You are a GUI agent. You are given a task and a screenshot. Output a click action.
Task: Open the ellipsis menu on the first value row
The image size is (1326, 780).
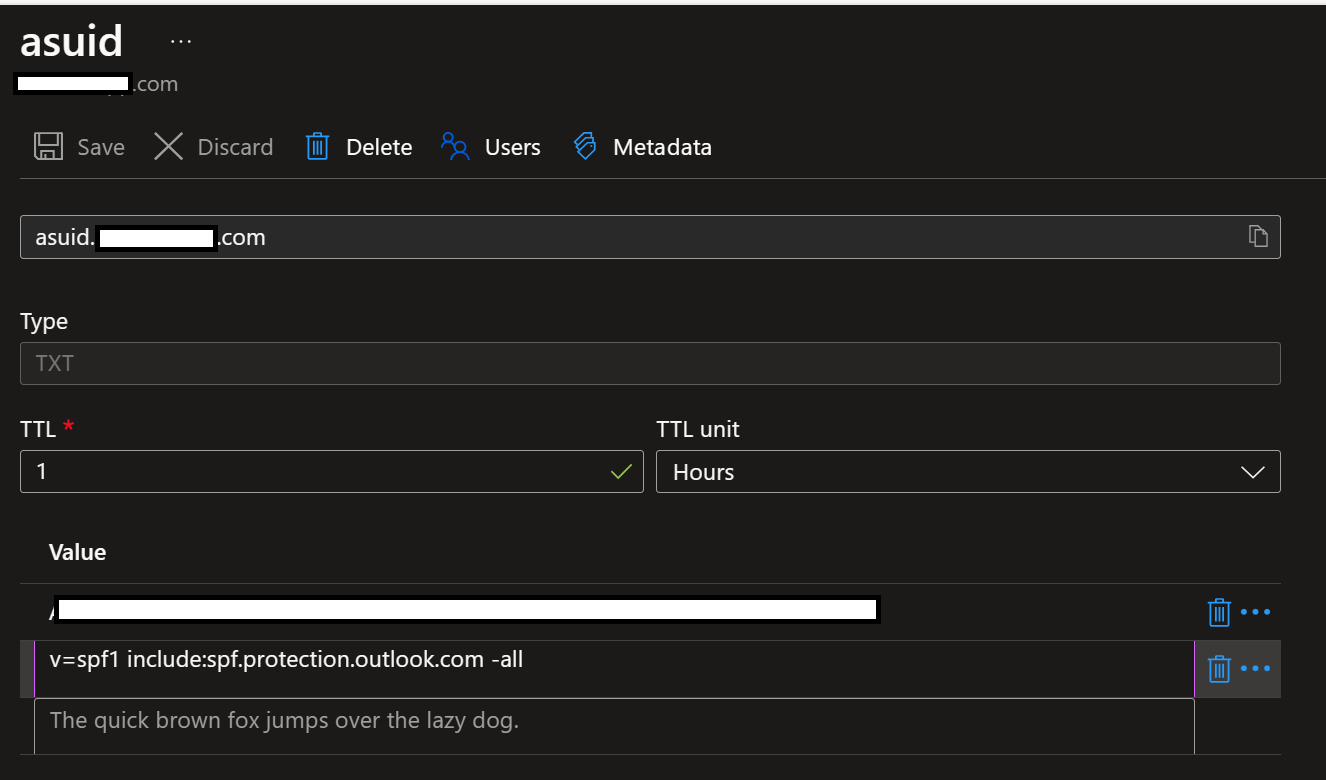(1257, 611)
